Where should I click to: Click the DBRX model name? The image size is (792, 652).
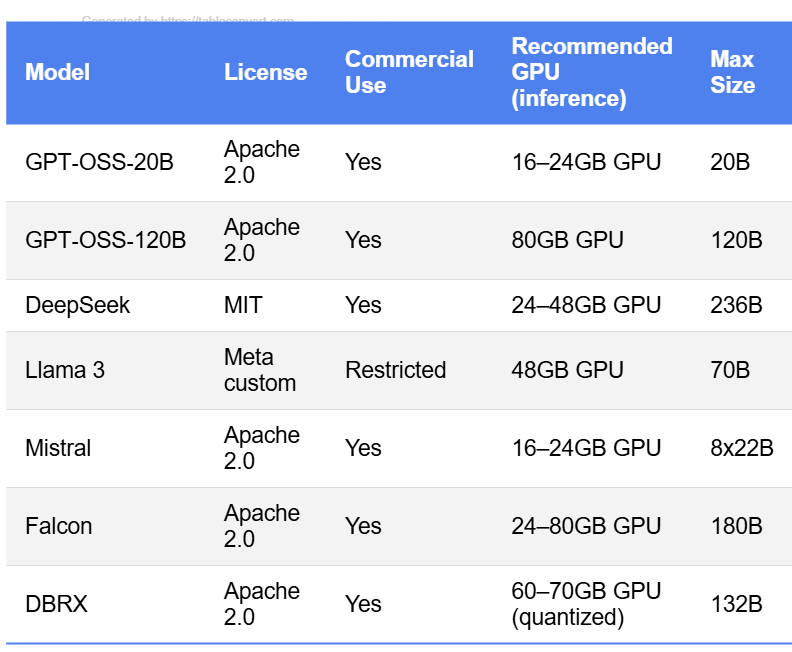55,604
